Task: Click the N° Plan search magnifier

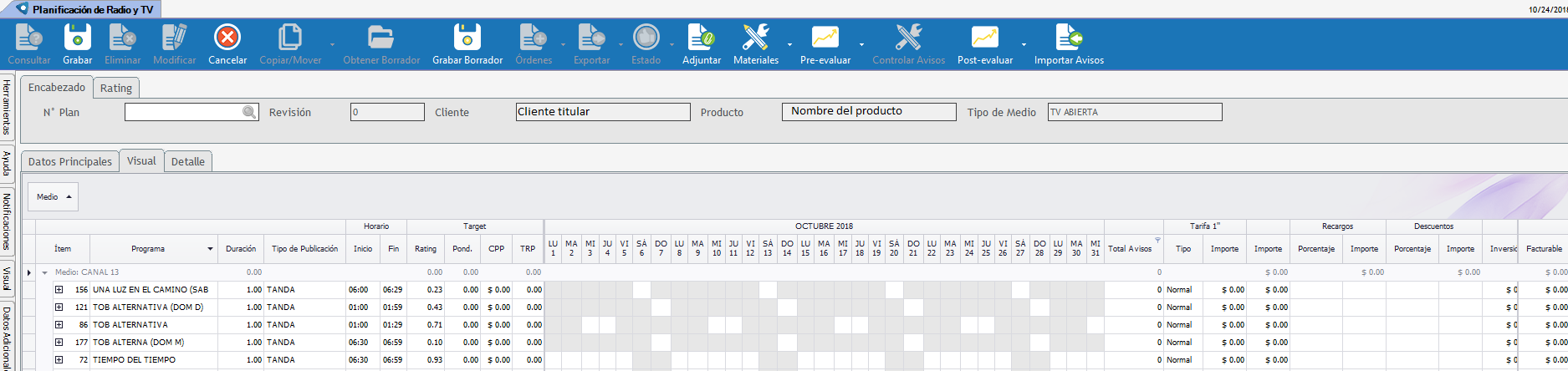Action: click(249, 112)
